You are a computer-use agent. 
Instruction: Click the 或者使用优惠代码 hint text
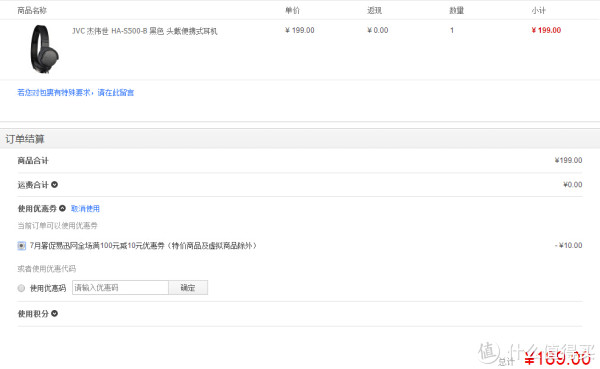tap(47, 269)
